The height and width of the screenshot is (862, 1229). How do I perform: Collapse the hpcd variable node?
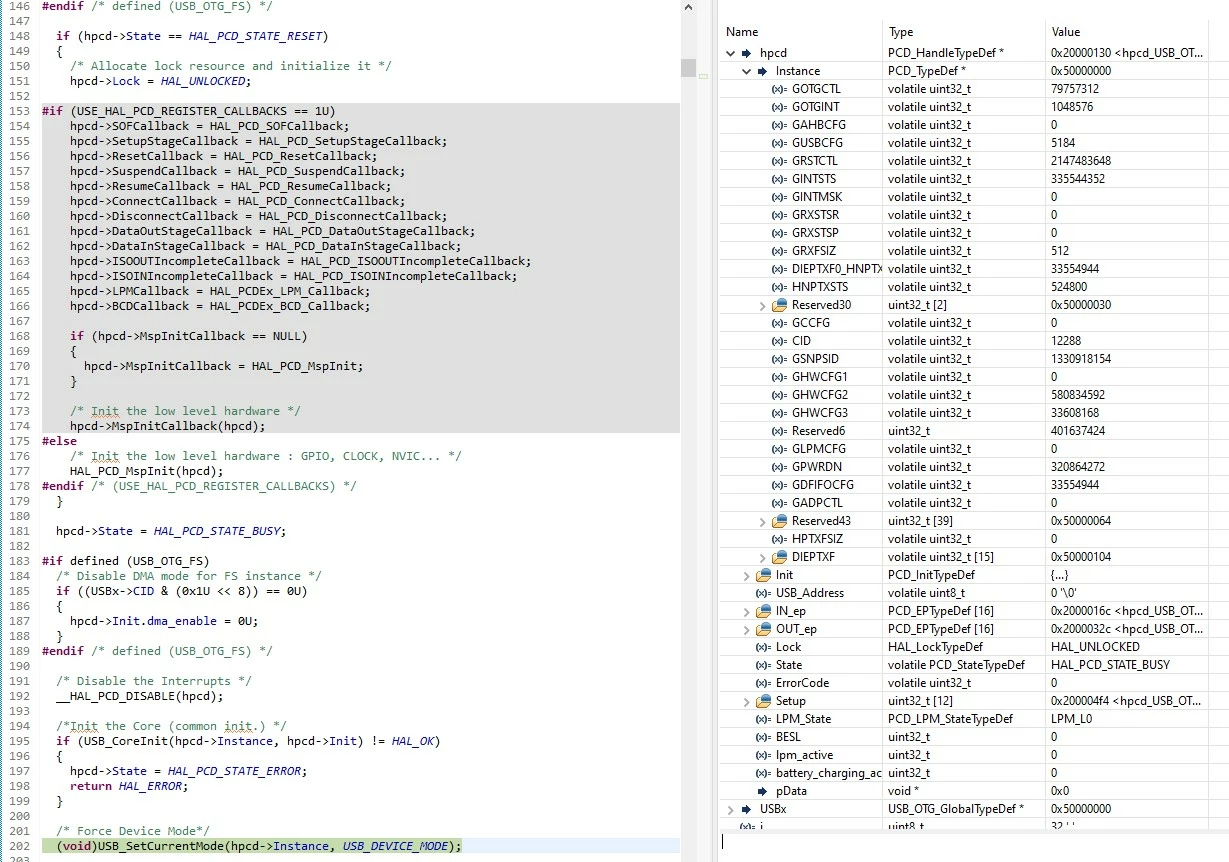(x=731, y=53)
